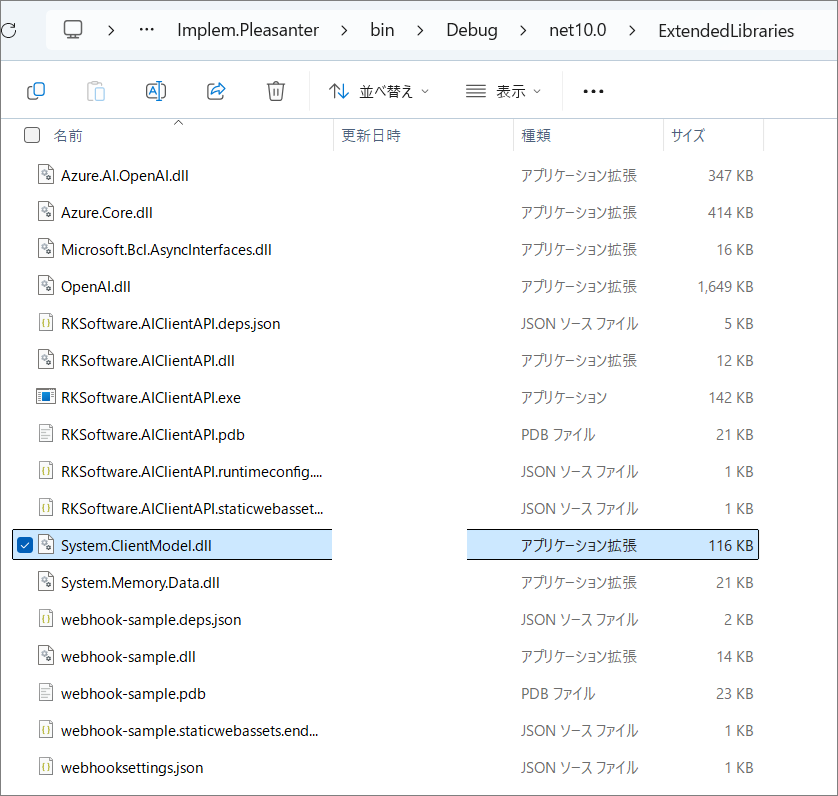Toggle the select all checkbox in header

coord(32,135)
